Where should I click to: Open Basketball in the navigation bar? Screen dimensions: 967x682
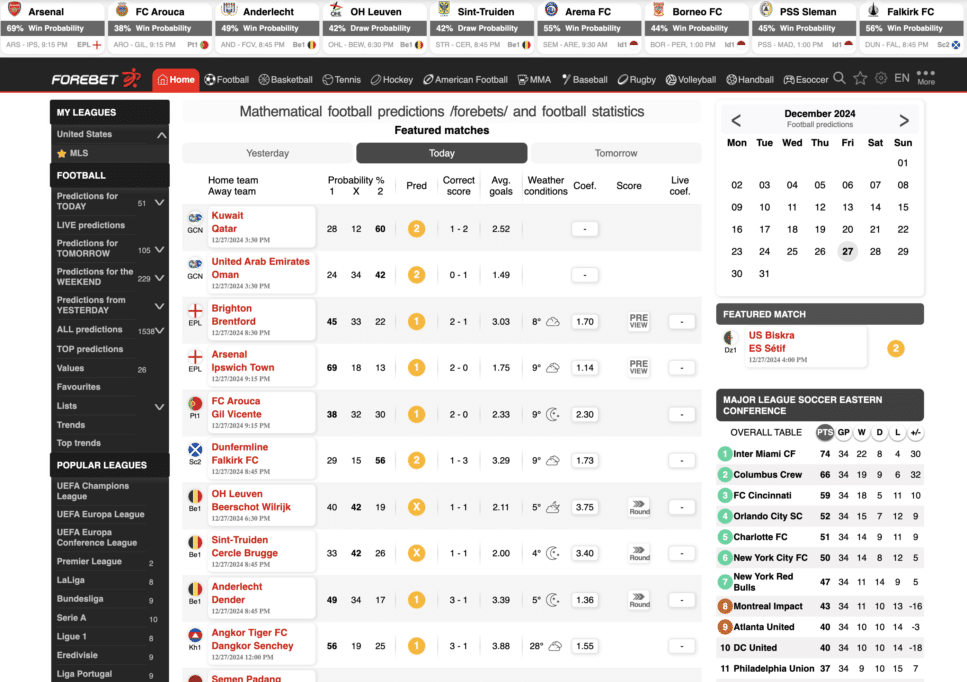click(x=286, y=80)
